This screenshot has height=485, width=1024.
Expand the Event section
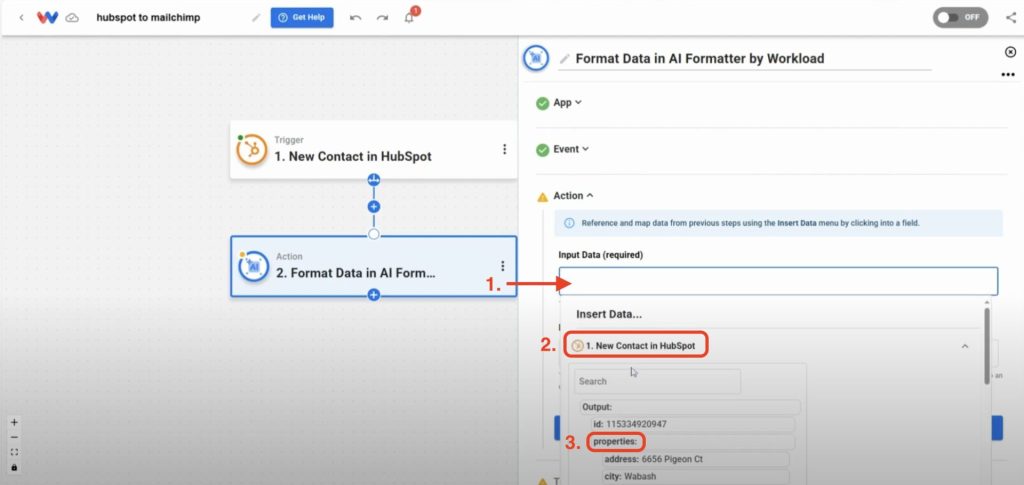pos(571,149)
